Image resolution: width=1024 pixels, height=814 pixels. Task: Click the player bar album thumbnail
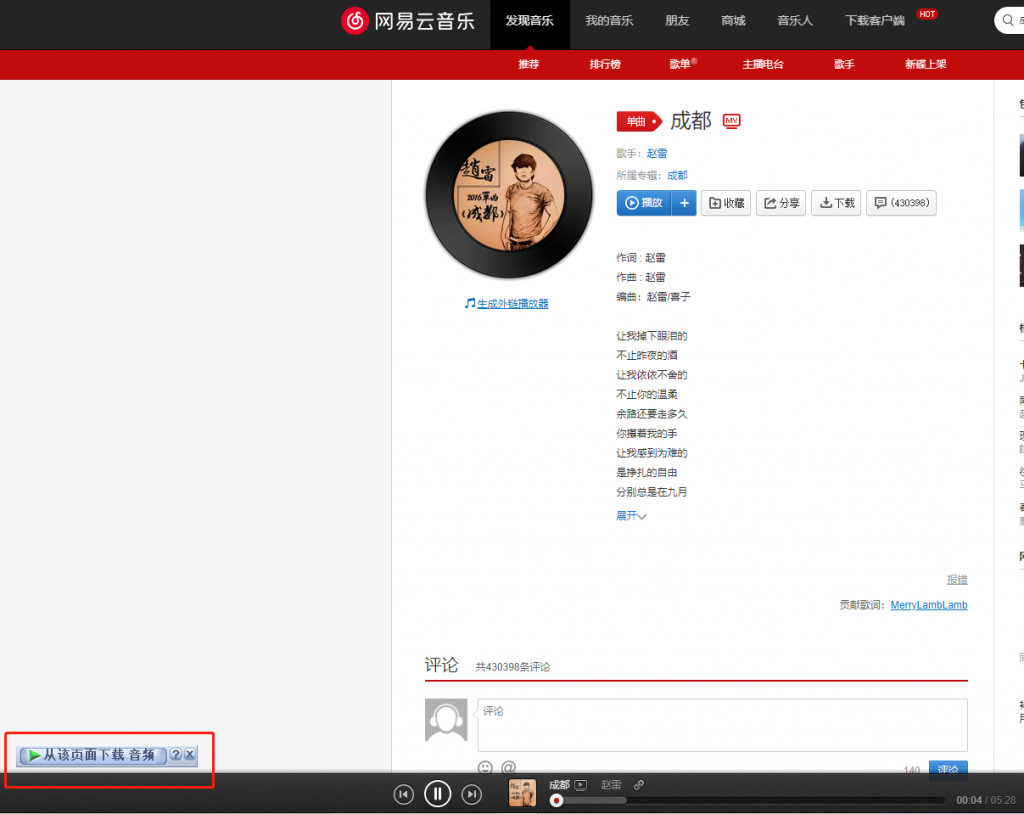(522, 792)
